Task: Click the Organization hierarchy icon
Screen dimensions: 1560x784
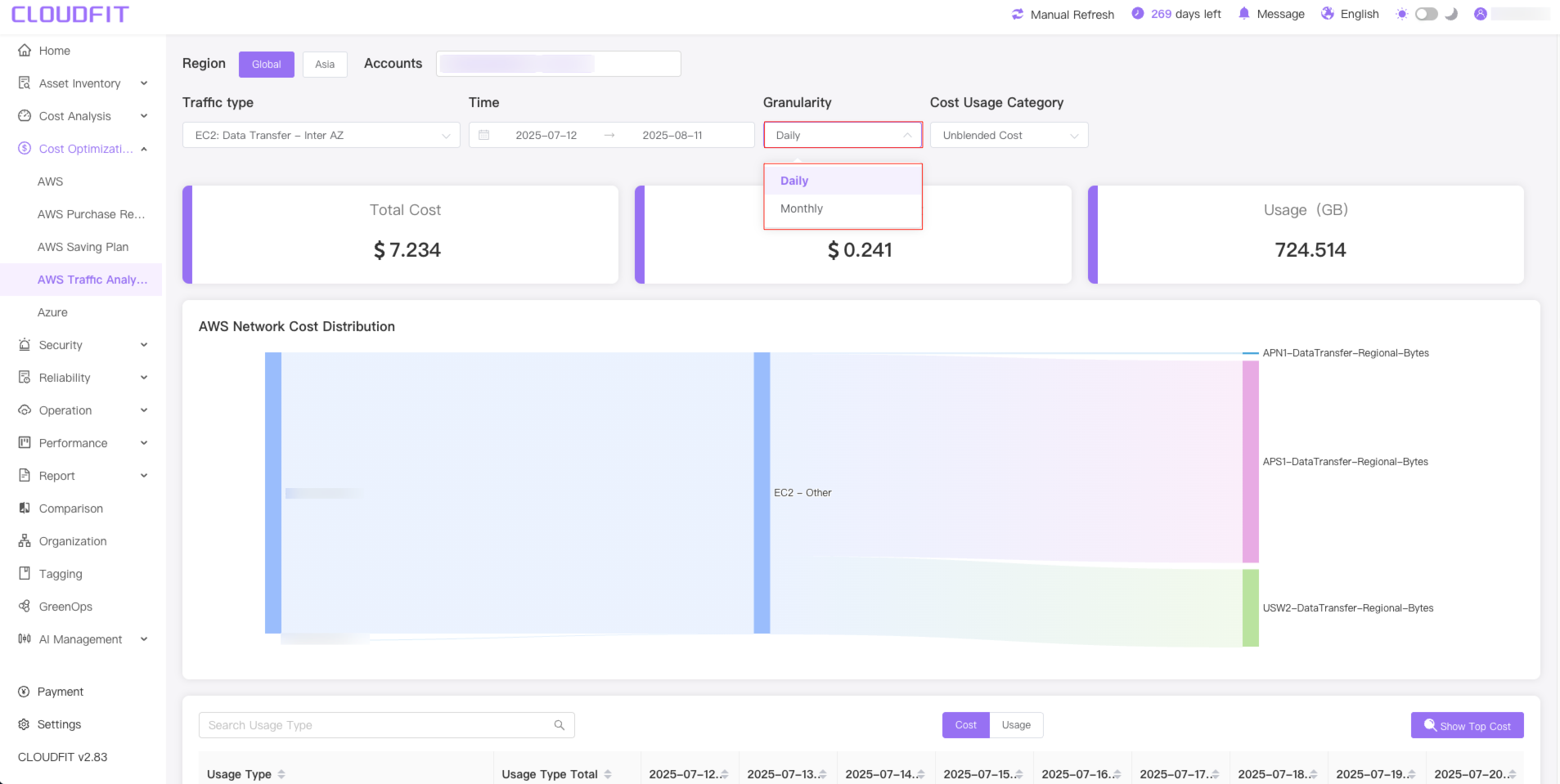Action: pyautogui.click(x=25, y=540)
